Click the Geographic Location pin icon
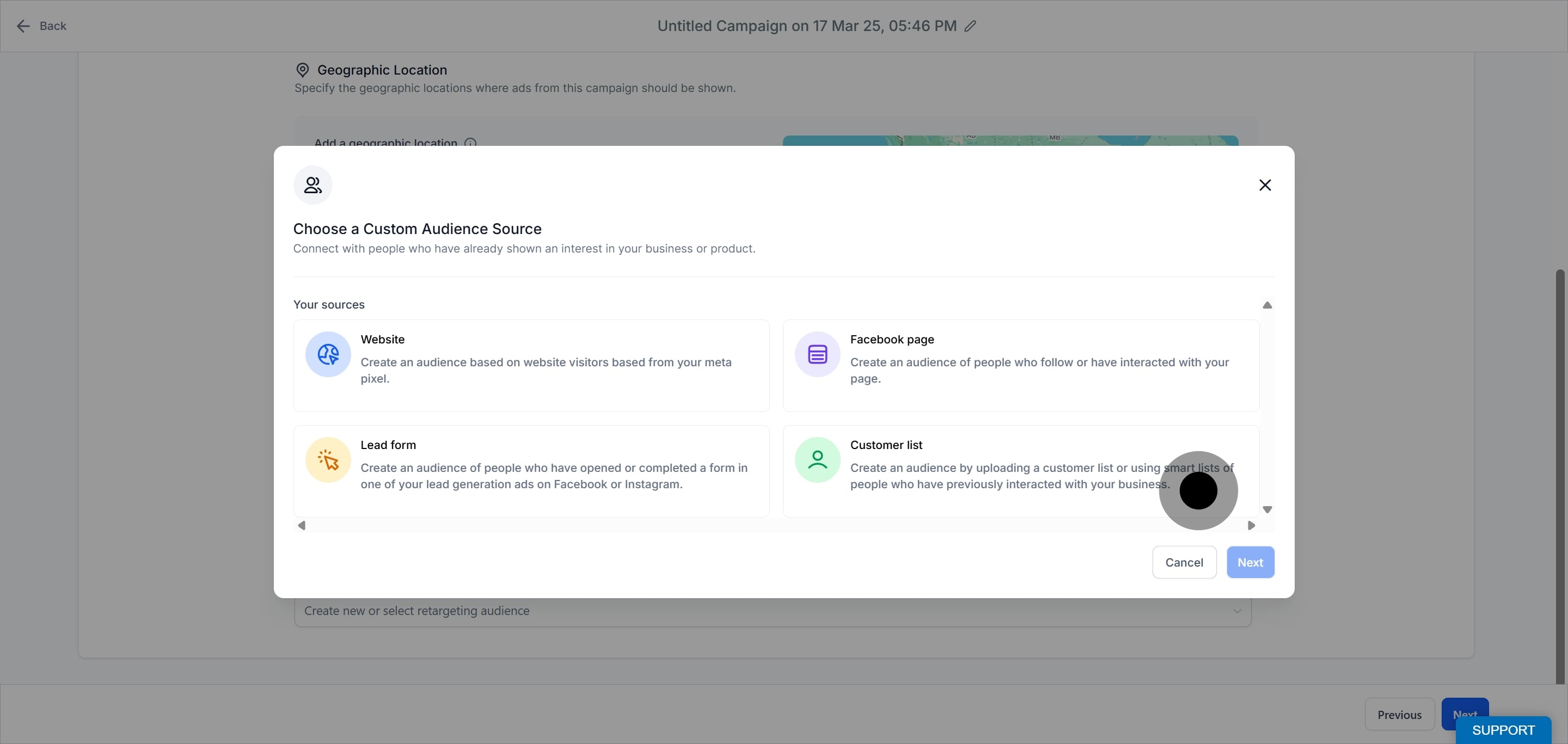This screenshot has height=744, width=1568. tap(303, 70)
